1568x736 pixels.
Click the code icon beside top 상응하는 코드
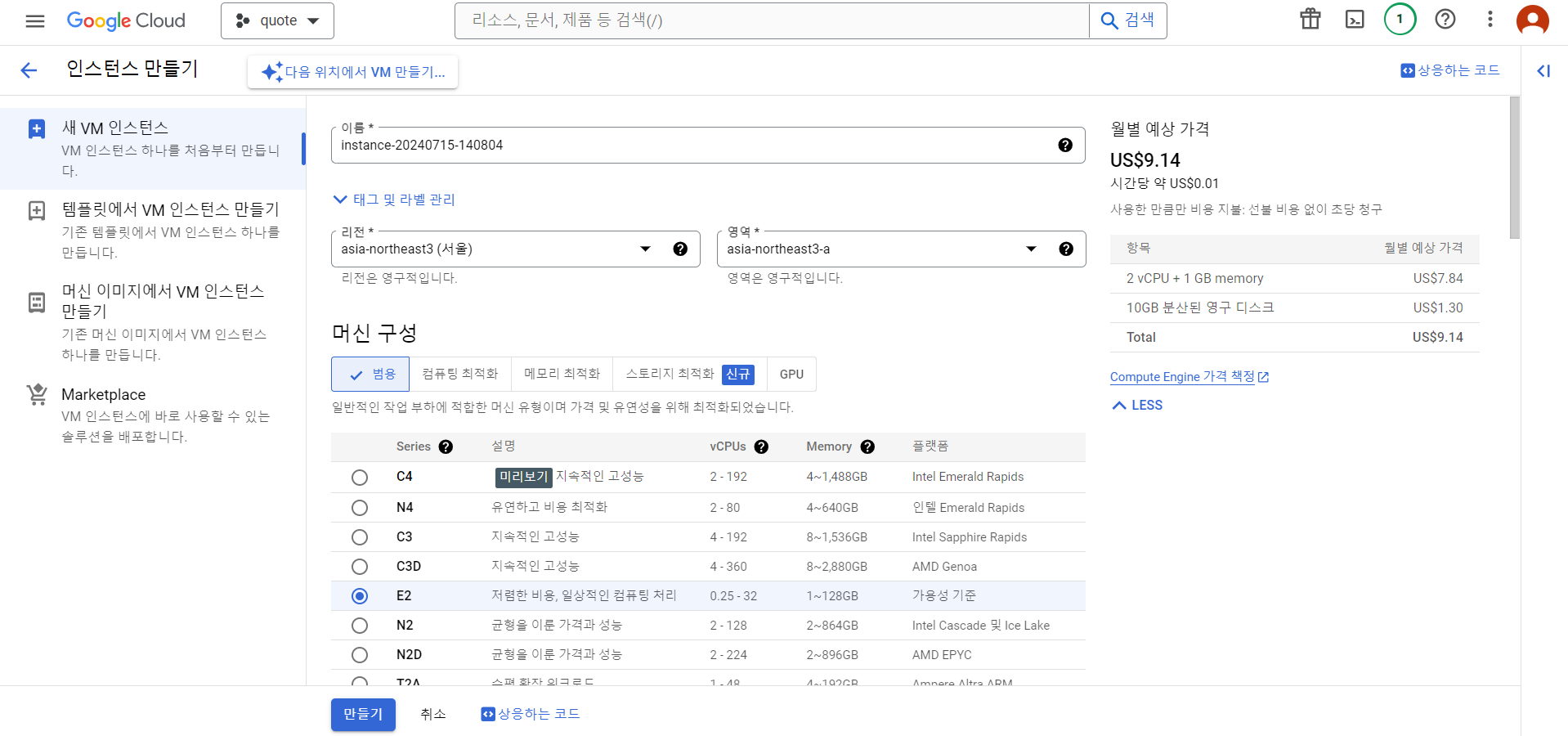pyautogui.click(x=1408, y=70)
